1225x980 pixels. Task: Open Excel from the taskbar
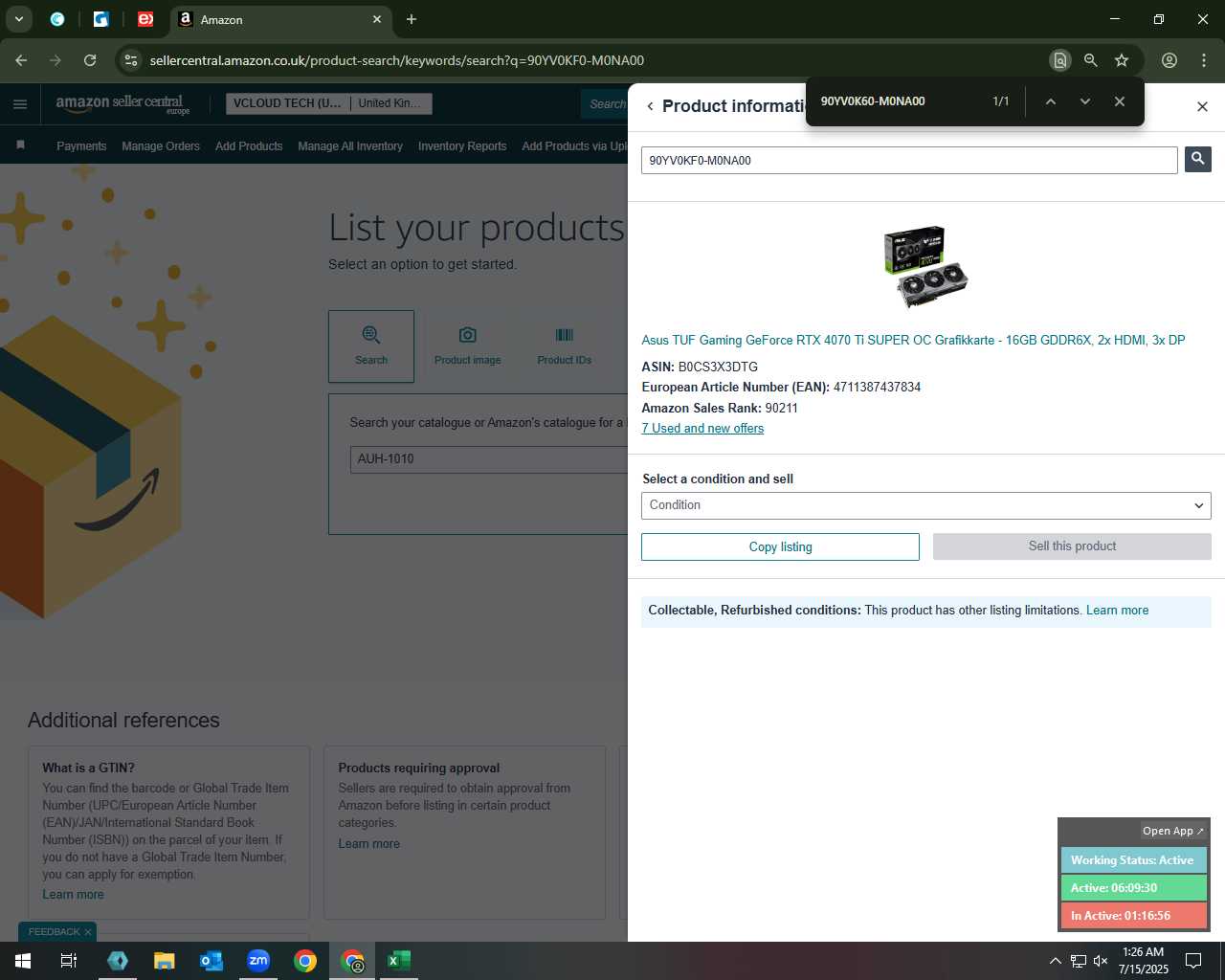(x=399, y=961)
